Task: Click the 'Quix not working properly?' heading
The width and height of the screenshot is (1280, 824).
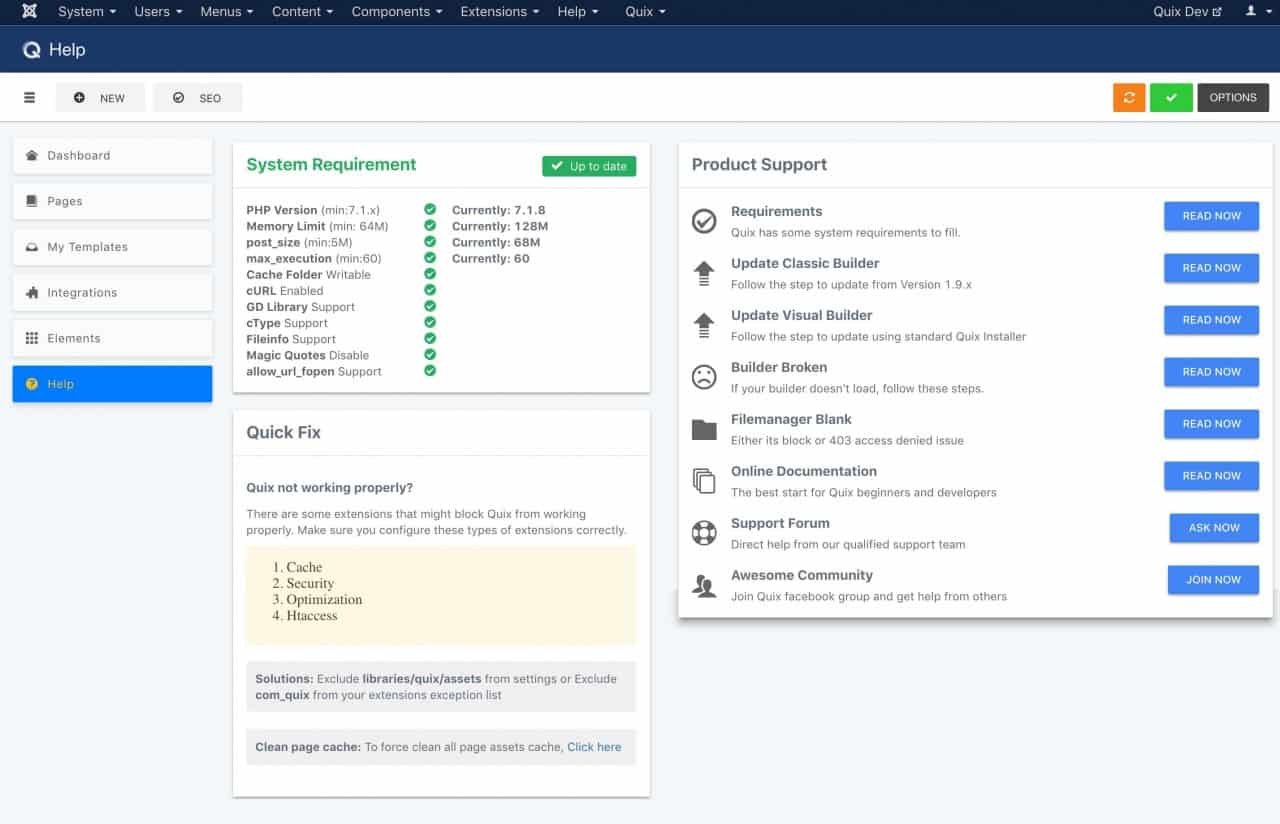Action: click(330, 488)
